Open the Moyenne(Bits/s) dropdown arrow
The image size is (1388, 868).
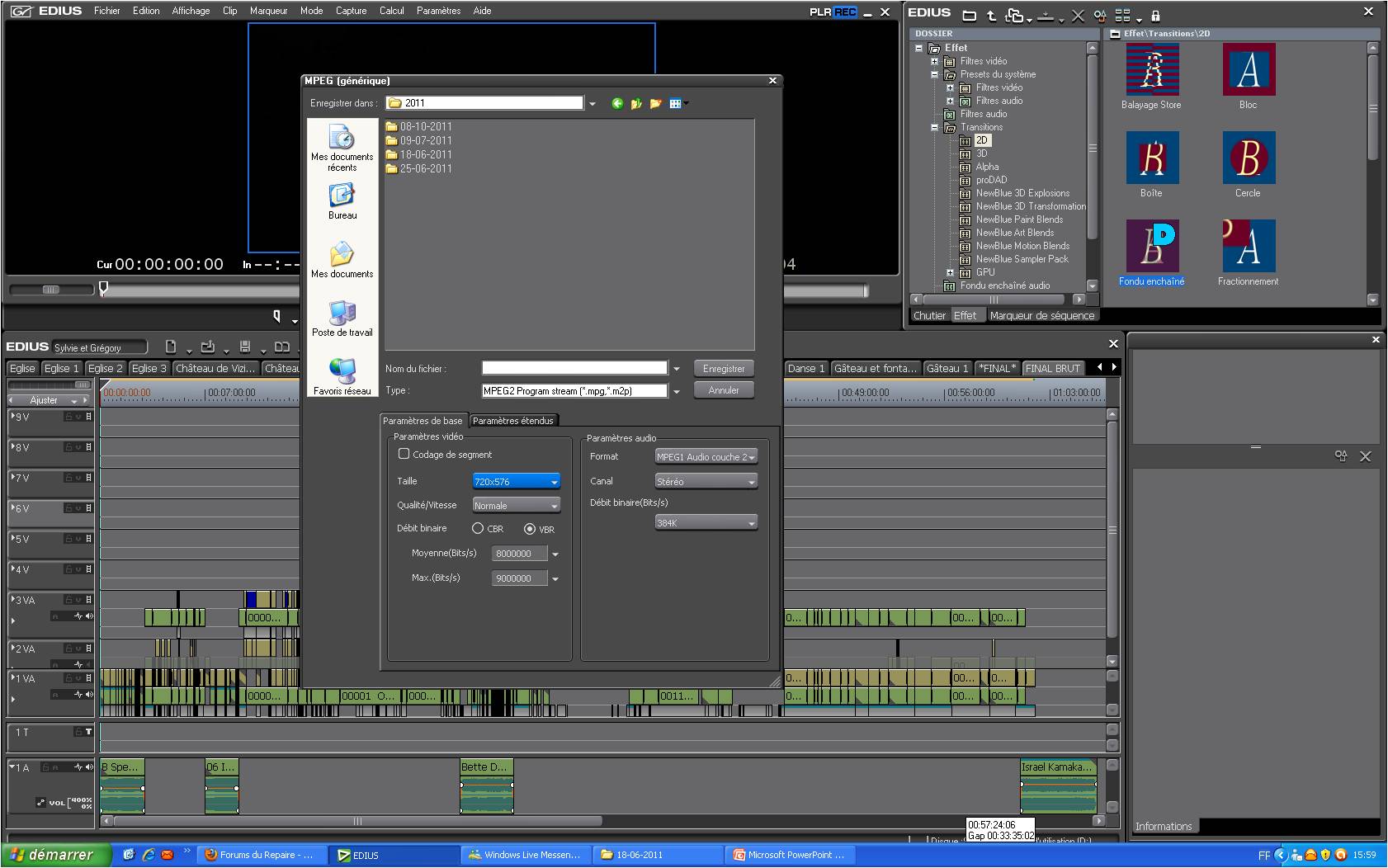point(555,554)
